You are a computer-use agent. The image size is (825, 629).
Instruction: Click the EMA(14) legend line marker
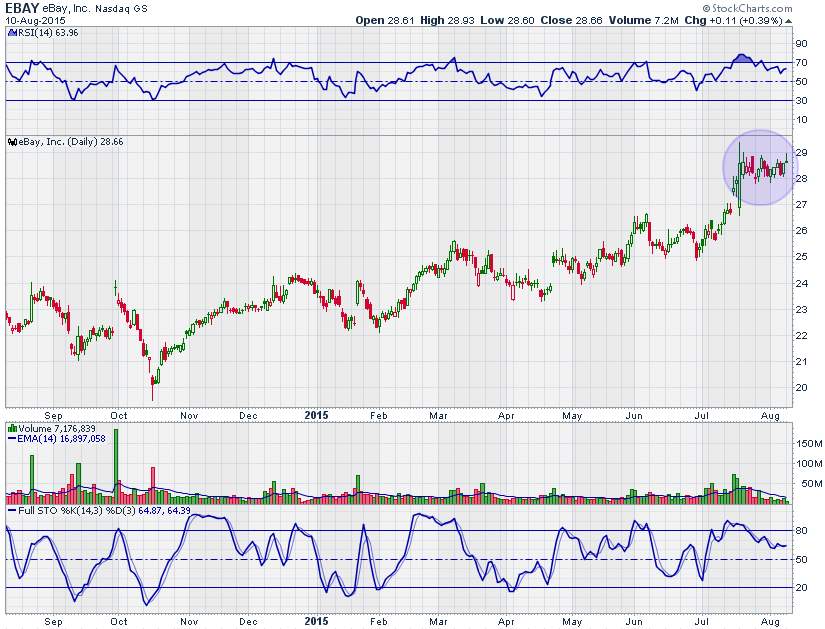click(10, 437)
